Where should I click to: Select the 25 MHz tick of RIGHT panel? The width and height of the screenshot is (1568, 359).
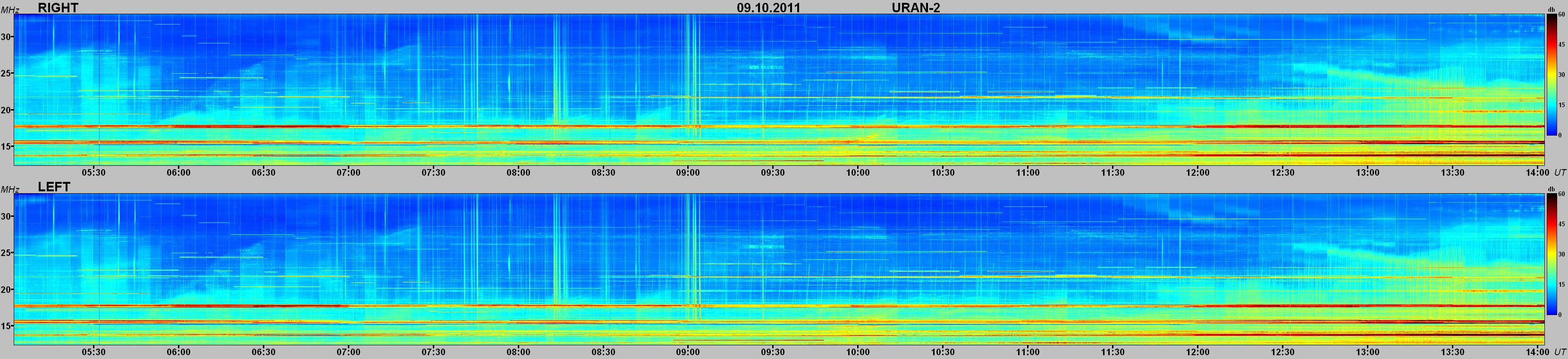pos(6,74)
